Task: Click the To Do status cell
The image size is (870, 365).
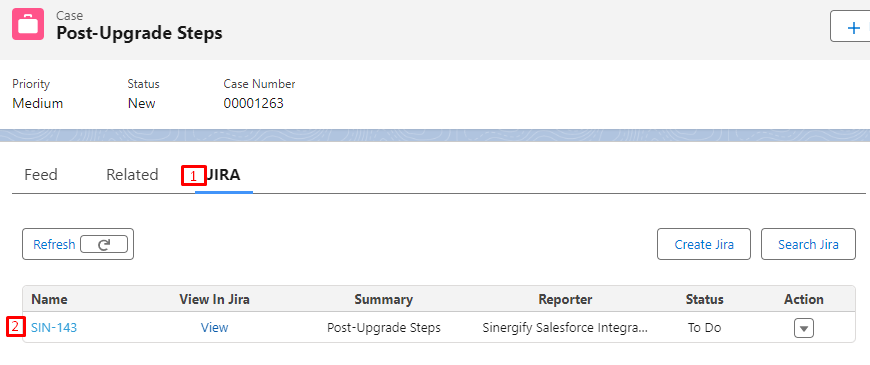Action: pos(704,328)
